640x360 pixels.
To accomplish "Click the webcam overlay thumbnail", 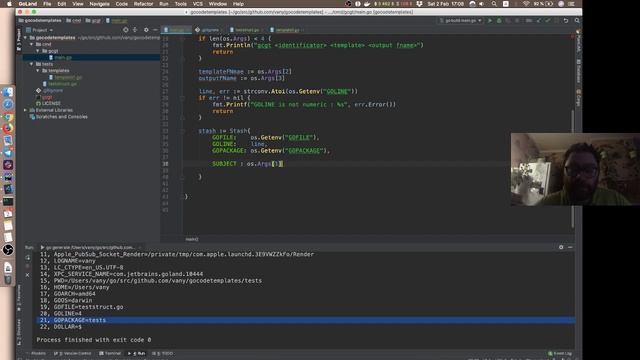I will 575,169.
